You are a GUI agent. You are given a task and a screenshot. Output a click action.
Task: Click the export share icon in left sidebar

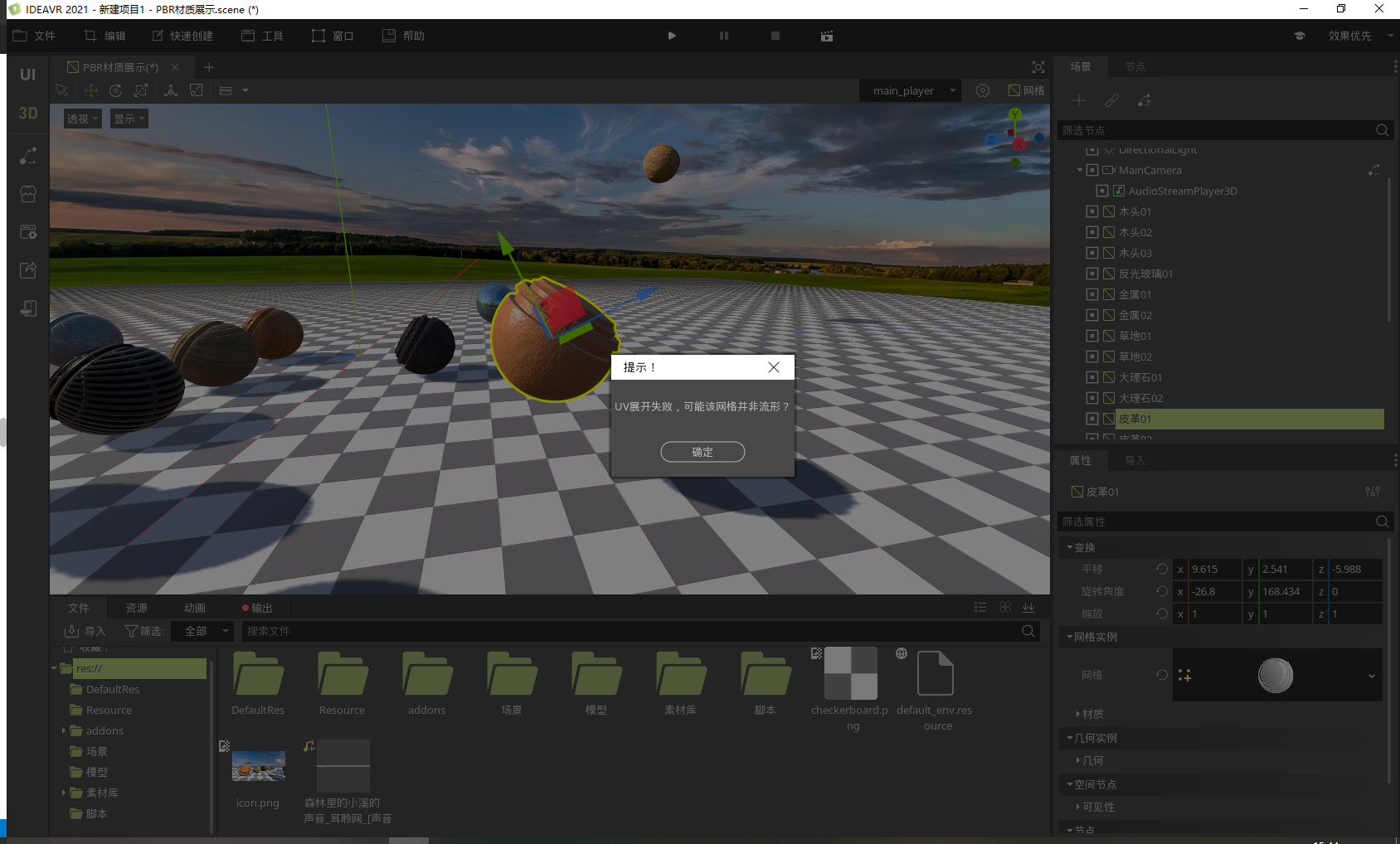(x=28, y=270)
